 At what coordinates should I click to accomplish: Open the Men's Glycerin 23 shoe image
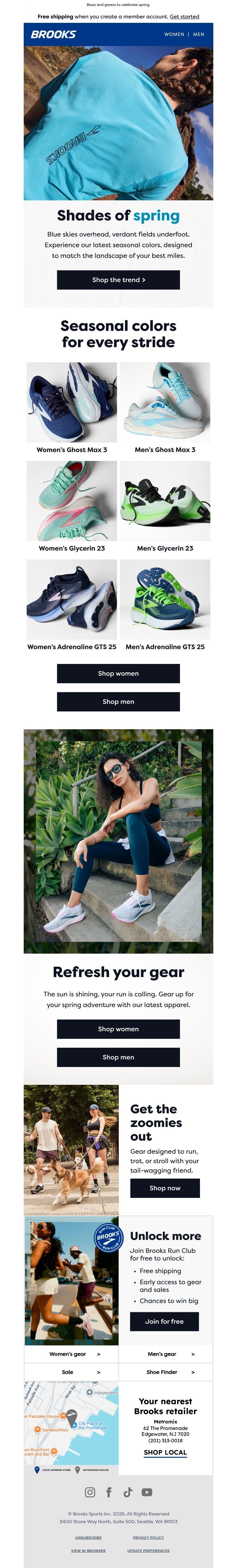[165, 501]
